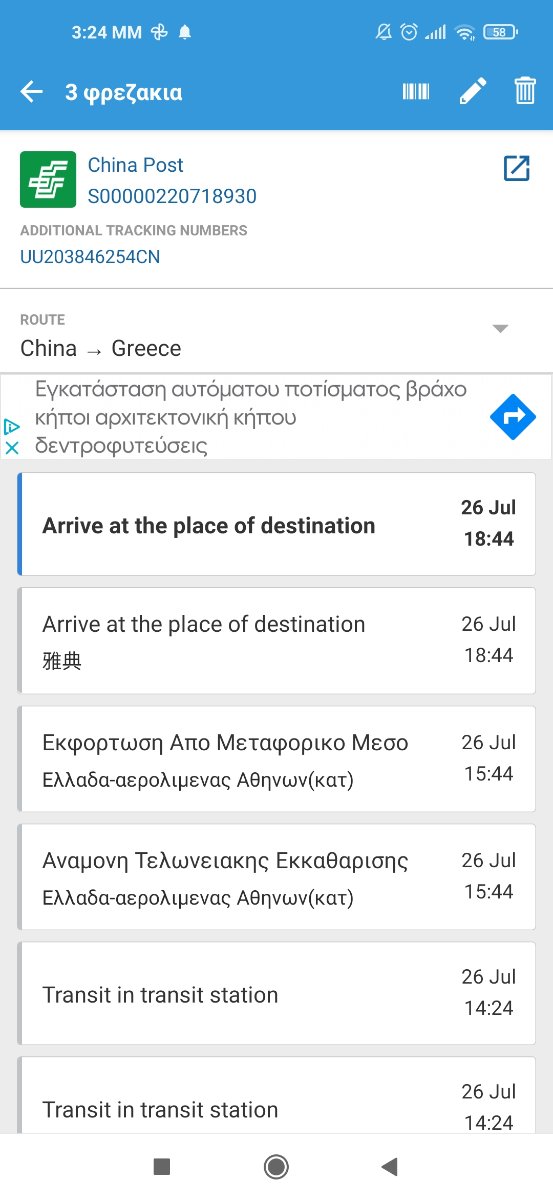
Task: Tap the Android home circle button
Action: tap(276, 1166)
